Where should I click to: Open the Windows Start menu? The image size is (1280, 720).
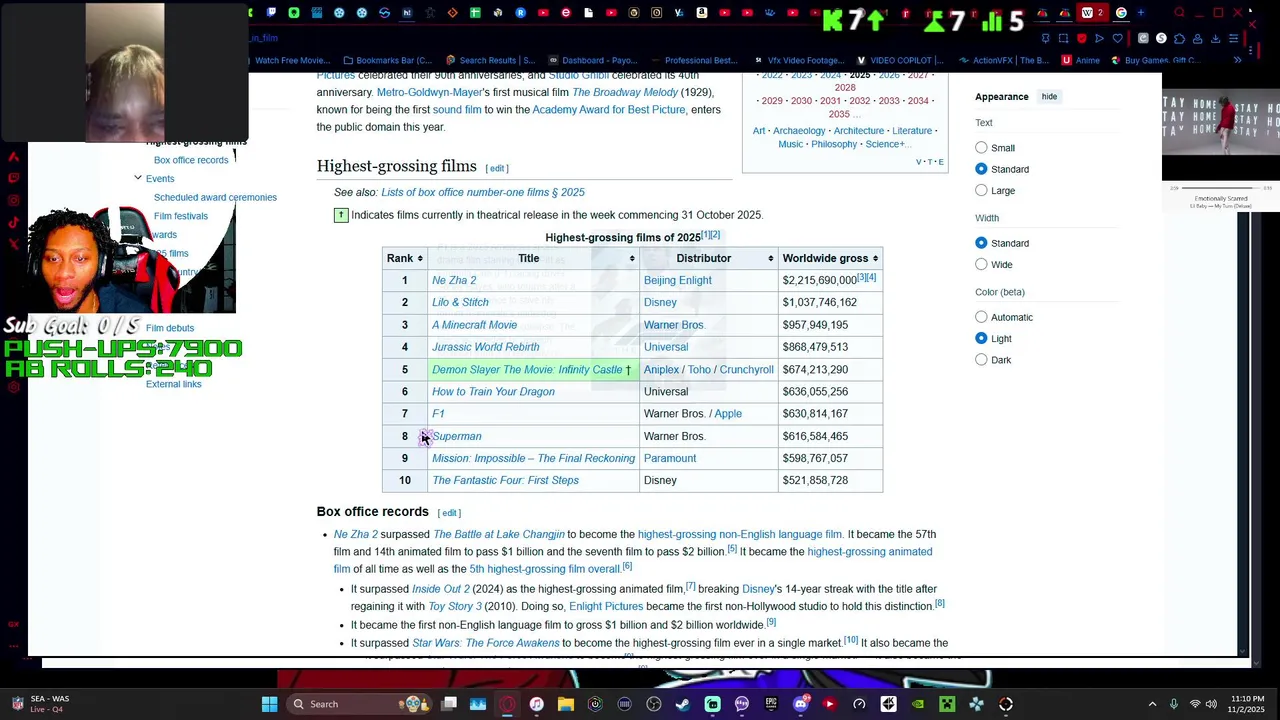pos(270,704)
